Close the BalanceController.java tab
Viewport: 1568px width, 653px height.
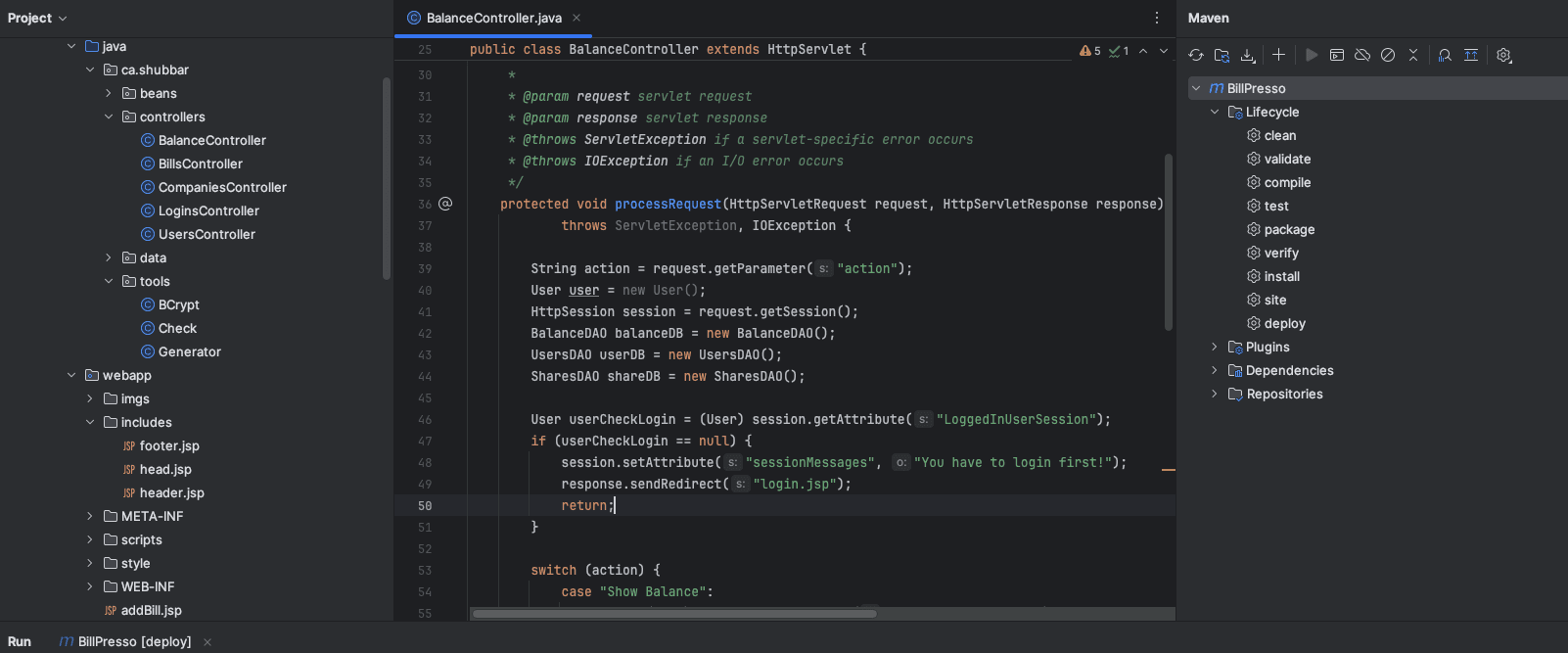(x=576, y=18)
